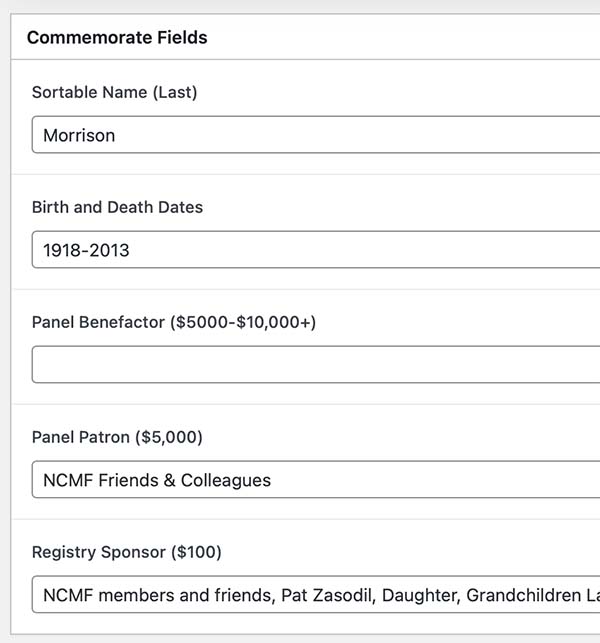The width and height of the screenshot is (600, 643).
Task: Click the Registry Sponsor ($100) label
Action: (x=127, y=553)
